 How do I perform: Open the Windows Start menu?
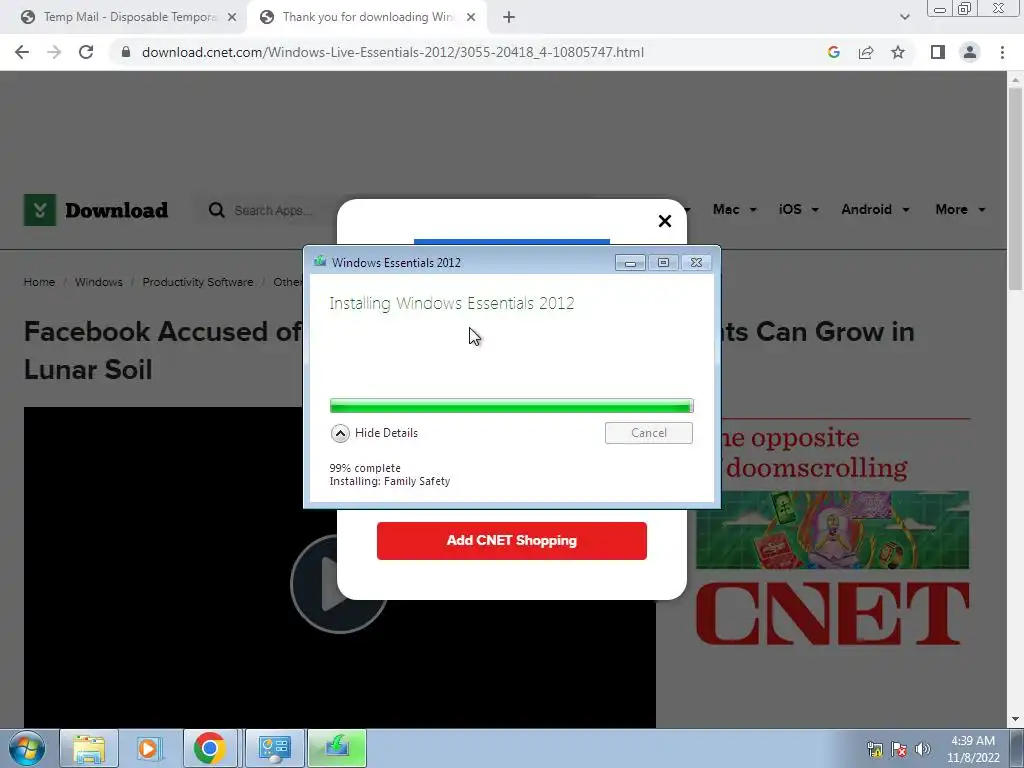27,748
